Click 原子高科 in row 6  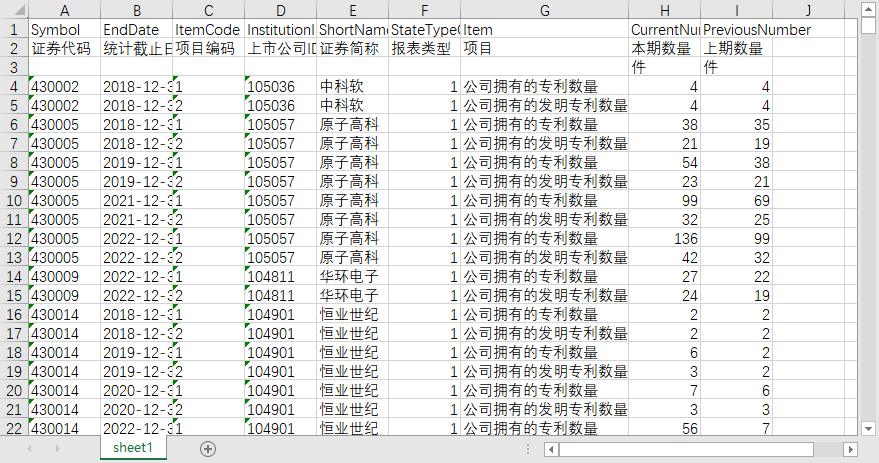(353, 124)
